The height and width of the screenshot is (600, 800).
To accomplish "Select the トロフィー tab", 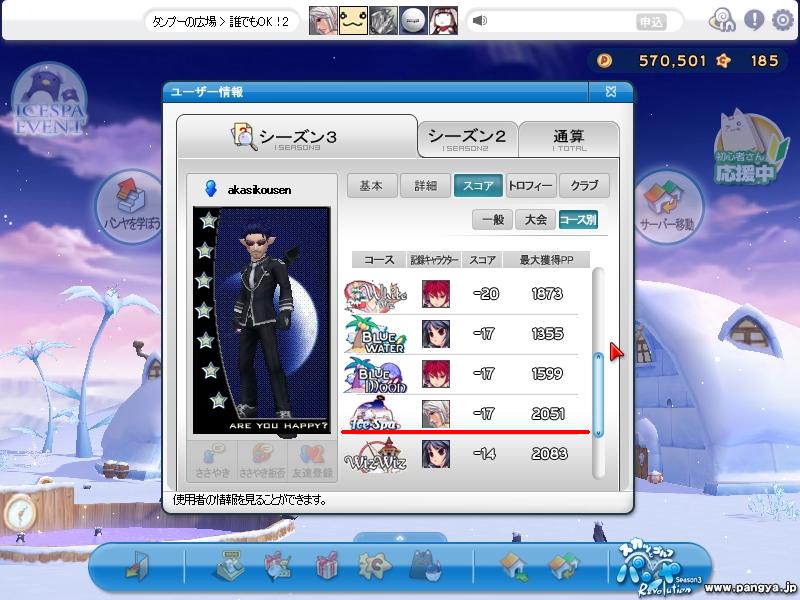I will (531, 186).
